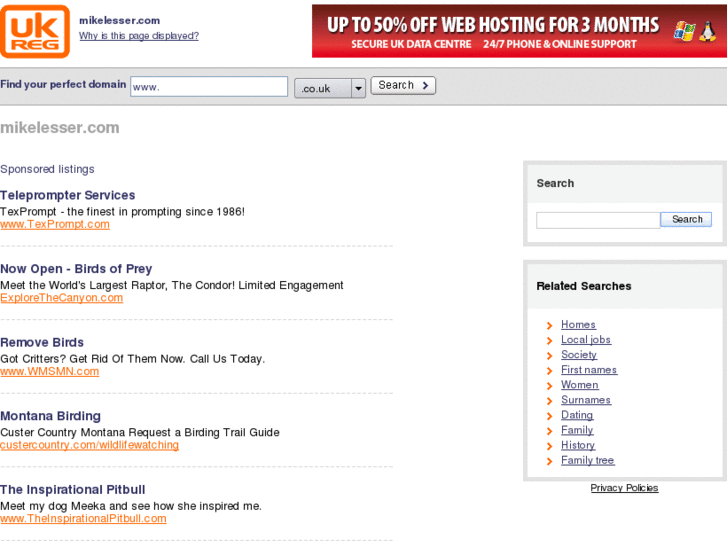Open the Women related search
The height and width of the screenshot is (545, 727).
point(580,385)
